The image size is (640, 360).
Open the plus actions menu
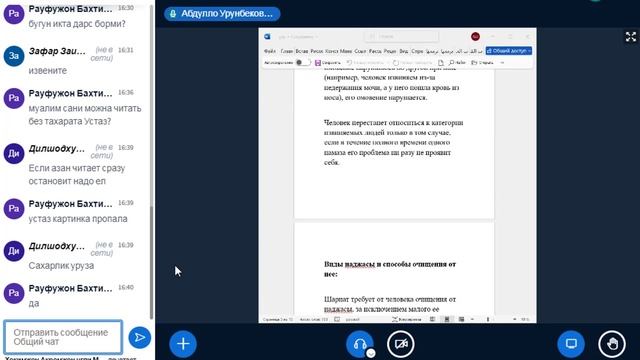183,344
